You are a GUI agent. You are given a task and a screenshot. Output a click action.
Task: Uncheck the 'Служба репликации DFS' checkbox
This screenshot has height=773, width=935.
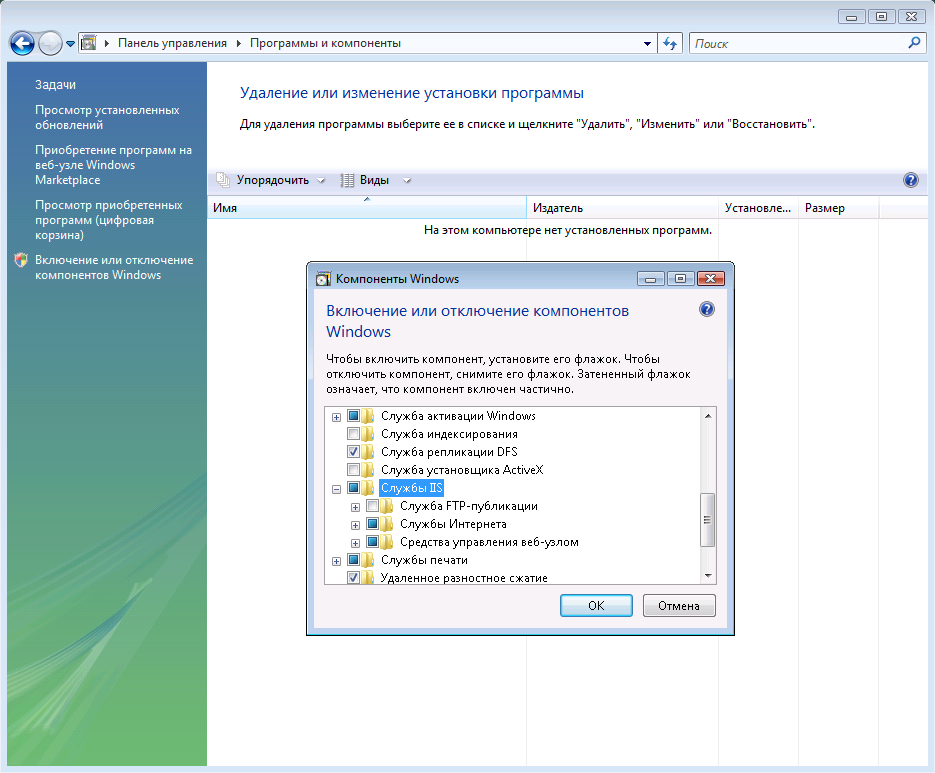(353, 452)
